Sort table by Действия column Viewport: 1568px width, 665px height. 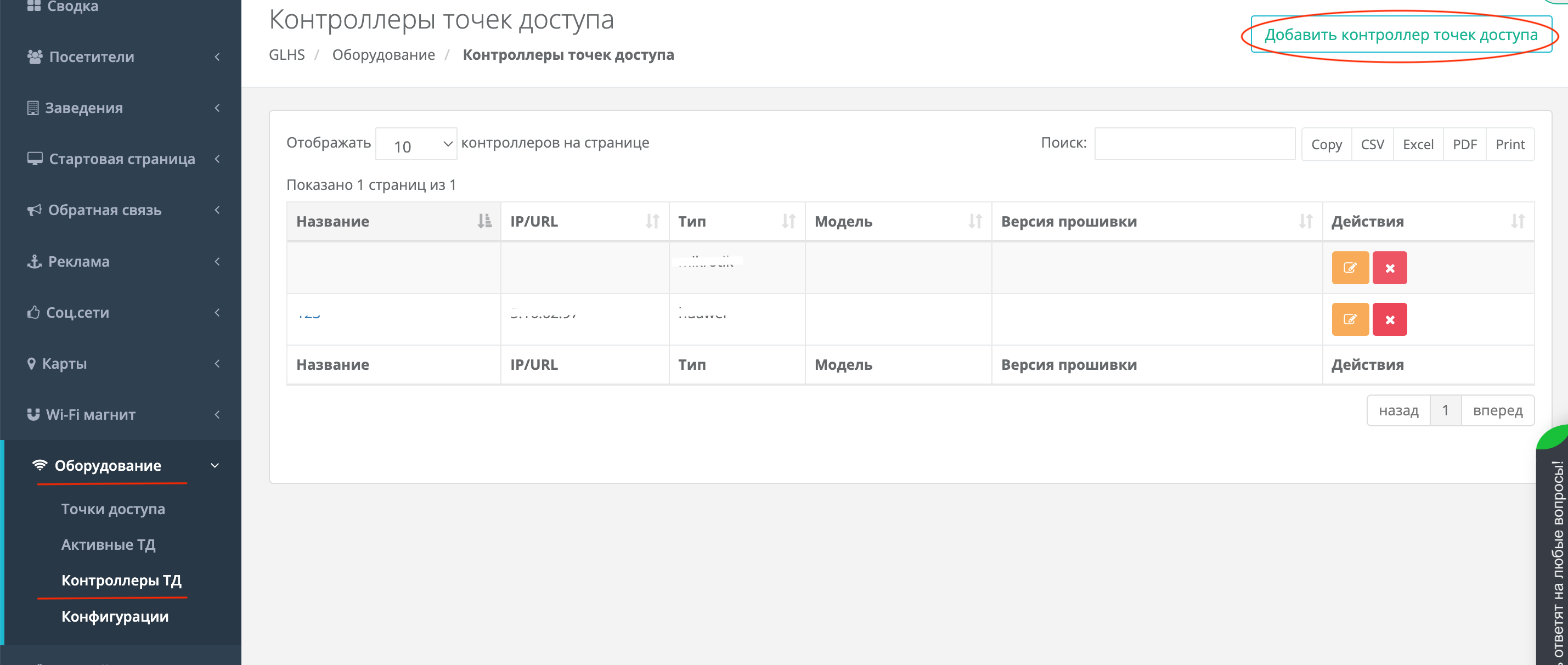point(1428,222)
